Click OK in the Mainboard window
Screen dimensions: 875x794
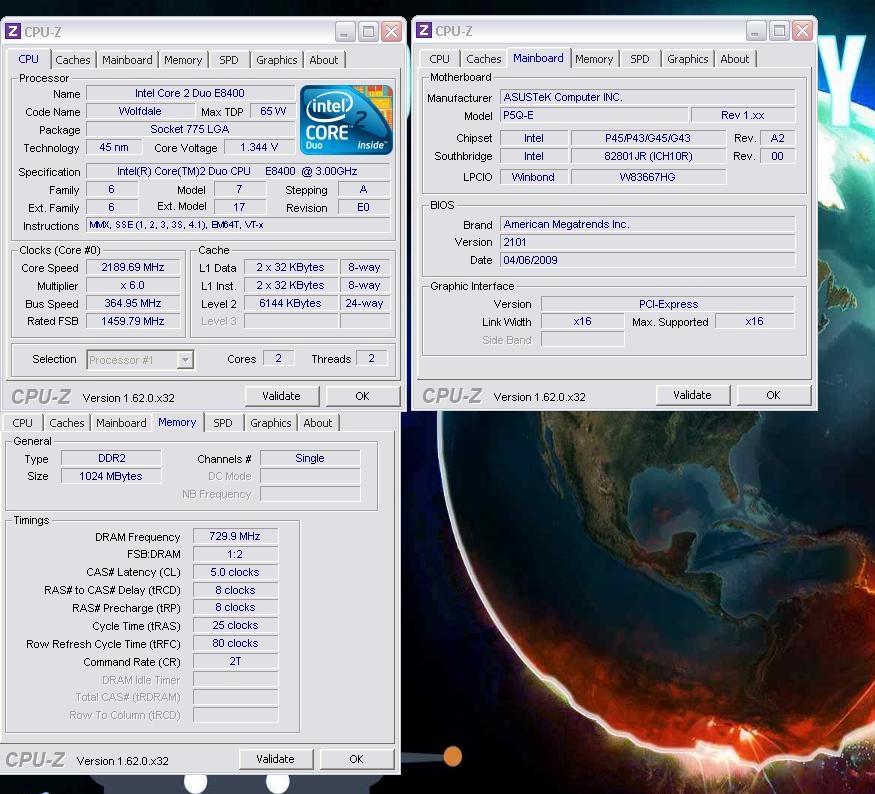coord(773,395)
